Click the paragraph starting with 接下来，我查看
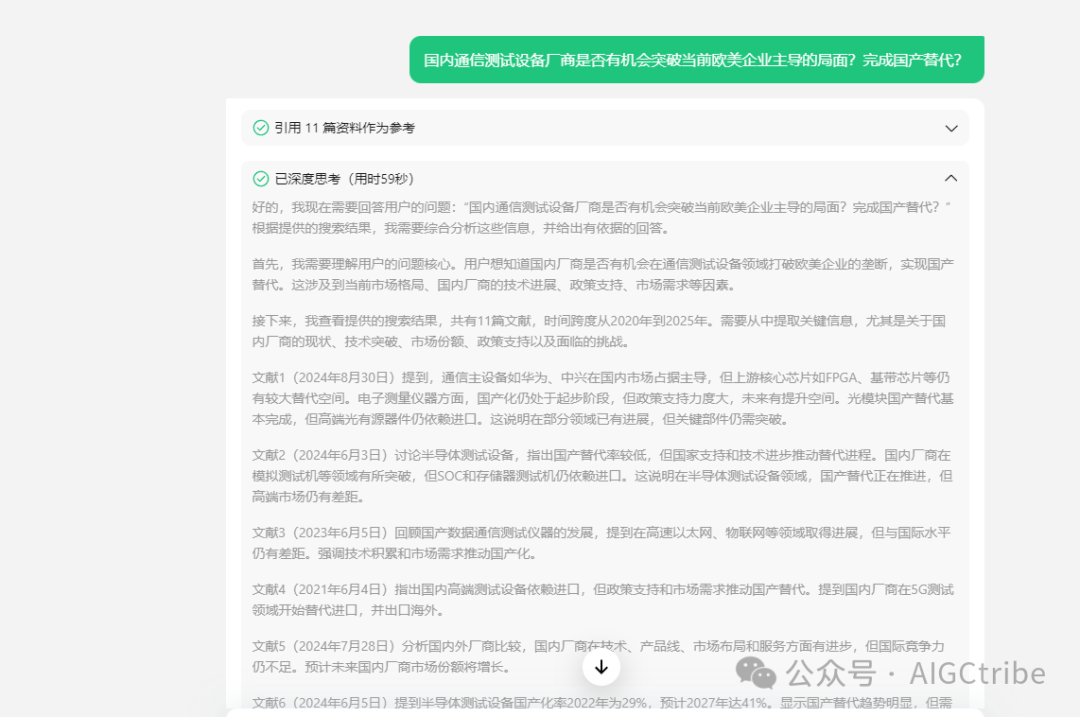1080x717 pixels. [x=599, y=331]
